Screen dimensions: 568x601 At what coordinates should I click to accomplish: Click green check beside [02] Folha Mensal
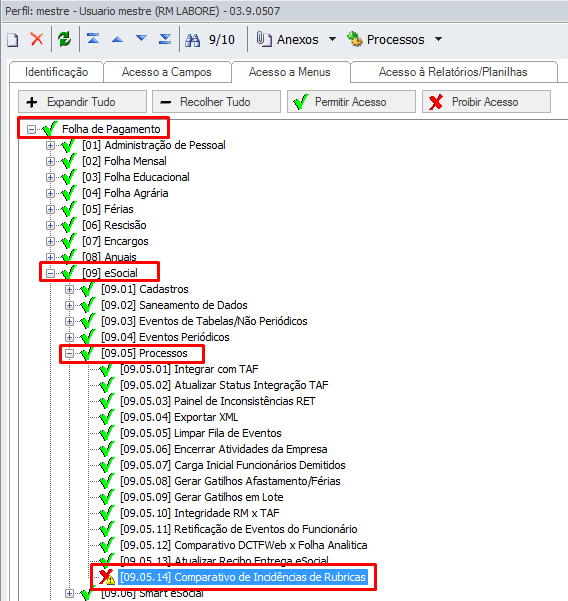click(69, 161)
